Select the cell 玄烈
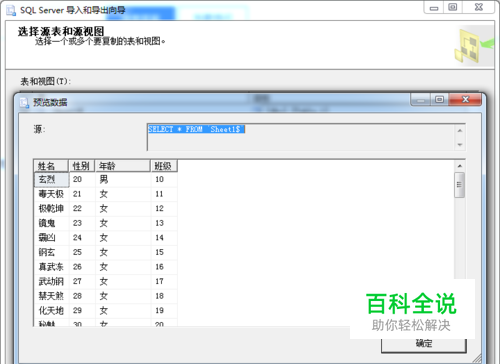The width and height of the screenshot is (500, 364). [51, 179]
